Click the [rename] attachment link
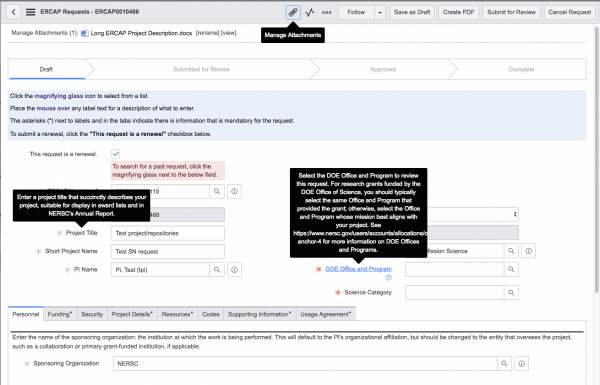The height and width of the screenshot is (385, 600). (207, 33)
